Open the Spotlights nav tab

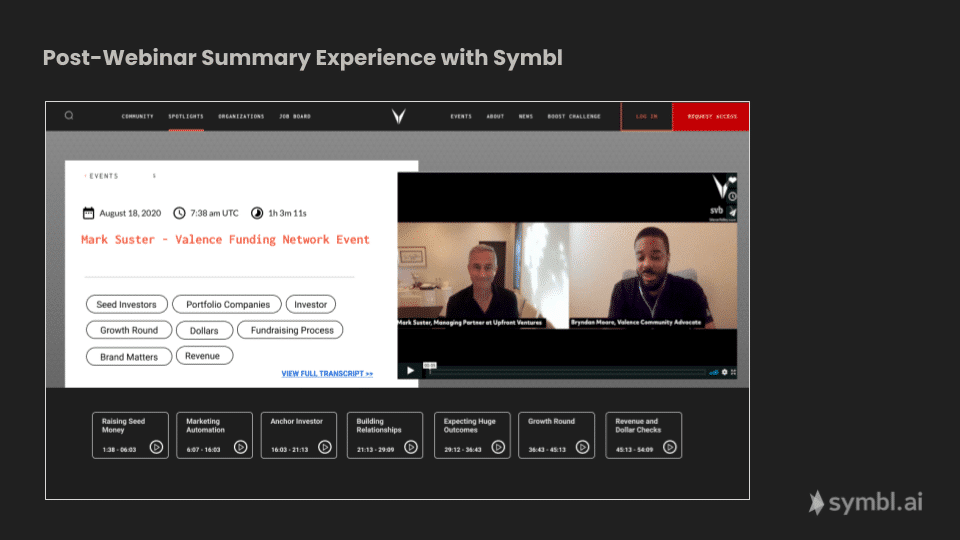click(186, 117)
